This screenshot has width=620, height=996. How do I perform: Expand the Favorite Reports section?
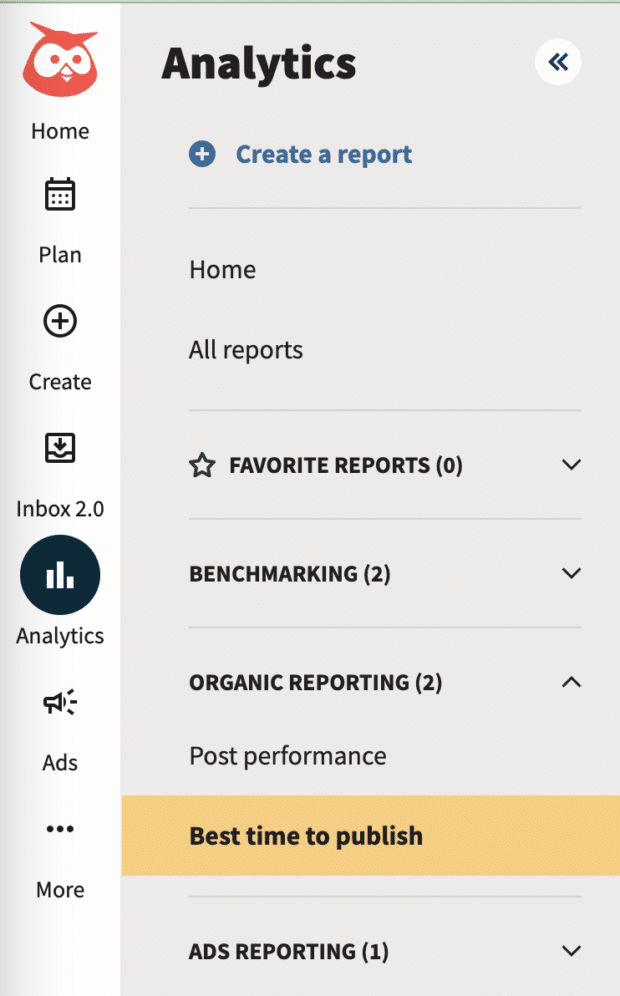pos(572,465)
